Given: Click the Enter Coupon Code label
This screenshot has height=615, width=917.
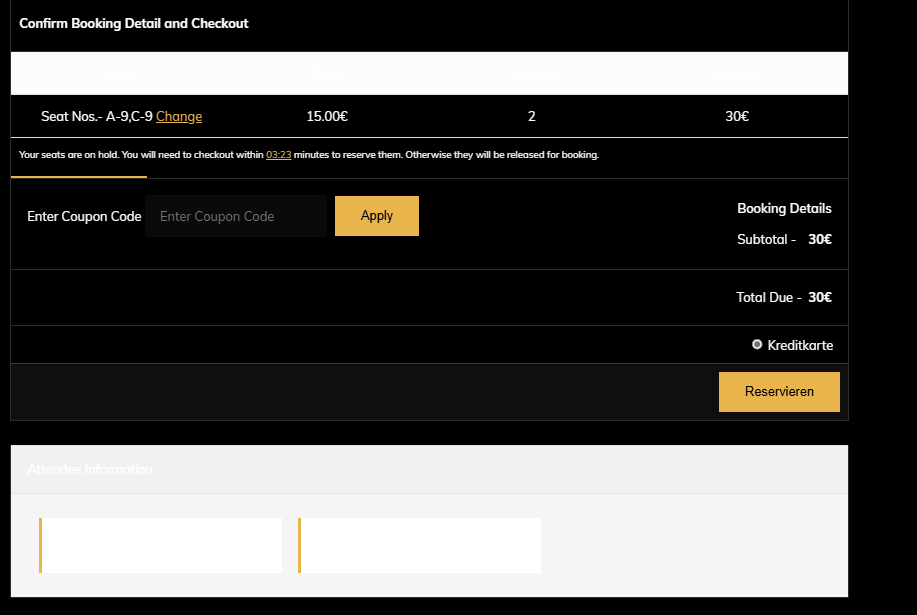Looking at the screenshot, I should 84,216.
